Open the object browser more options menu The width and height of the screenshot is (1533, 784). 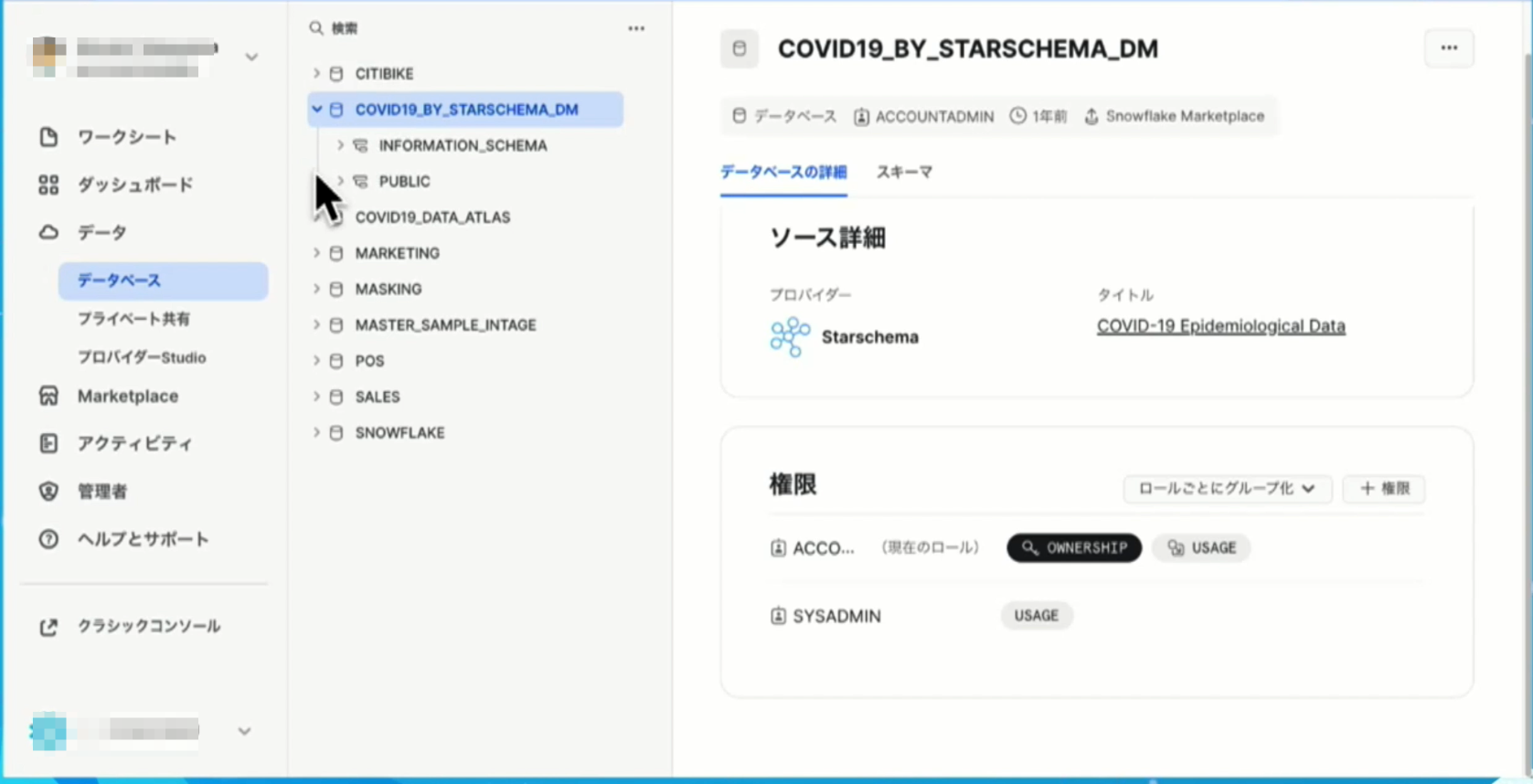coord(636,28)
